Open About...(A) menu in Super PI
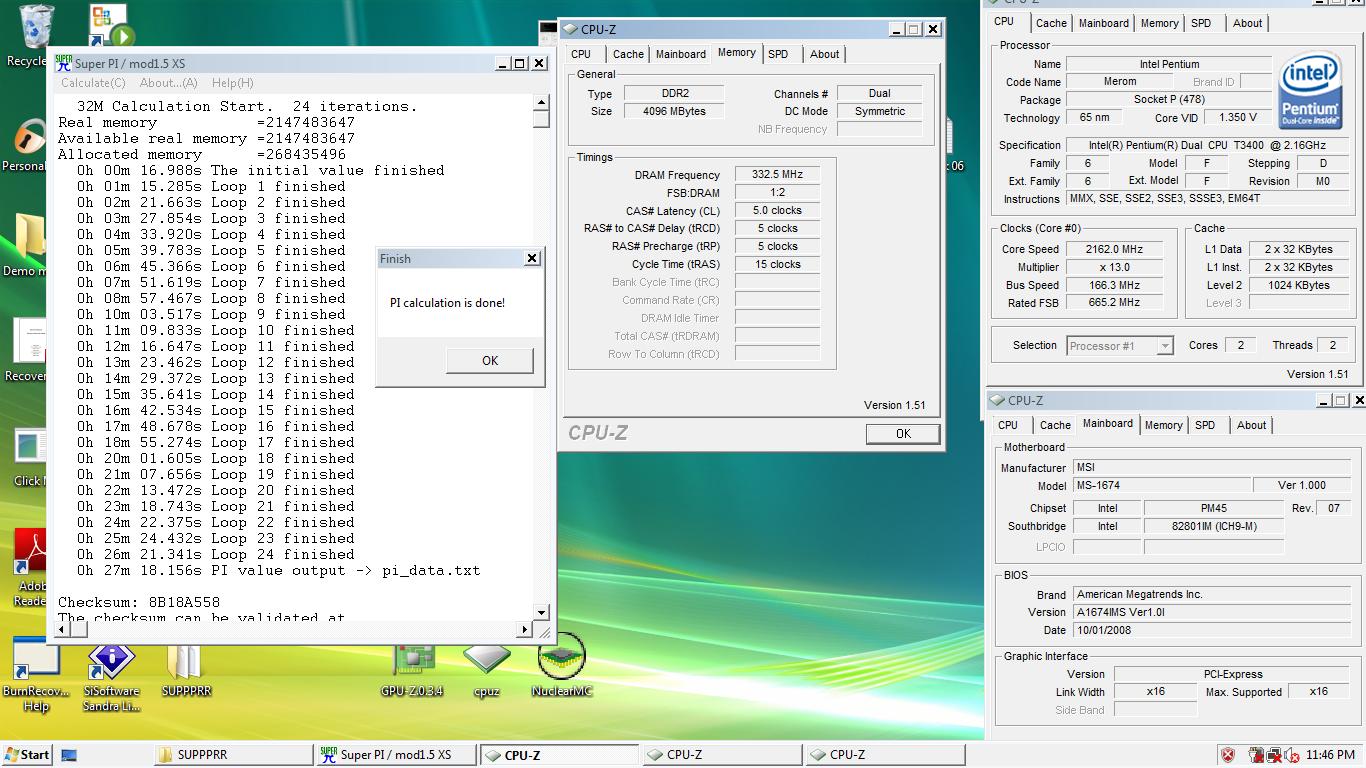 (x=168, y=83)
